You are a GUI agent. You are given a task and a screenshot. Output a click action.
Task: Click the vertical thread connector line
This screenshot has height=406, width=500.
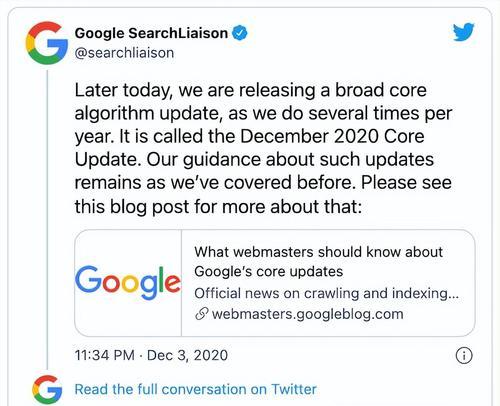point(47,219)
